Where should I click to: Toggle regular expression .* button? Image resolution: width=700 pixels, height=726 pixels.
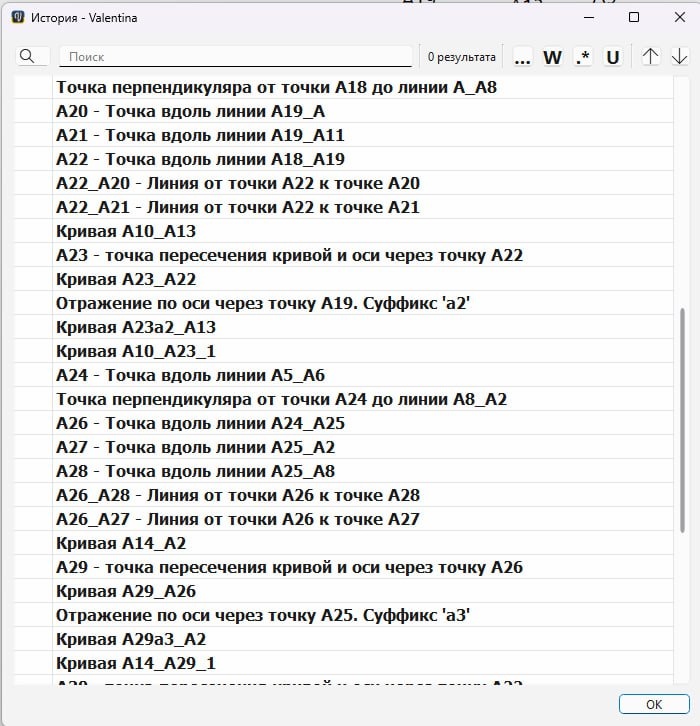tap(583, 57)
